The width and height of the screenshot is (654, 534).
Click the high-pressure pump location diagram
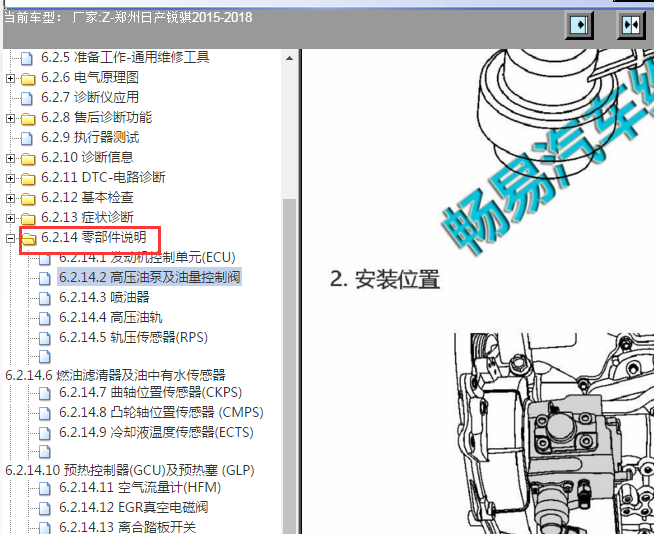(554, 433)
